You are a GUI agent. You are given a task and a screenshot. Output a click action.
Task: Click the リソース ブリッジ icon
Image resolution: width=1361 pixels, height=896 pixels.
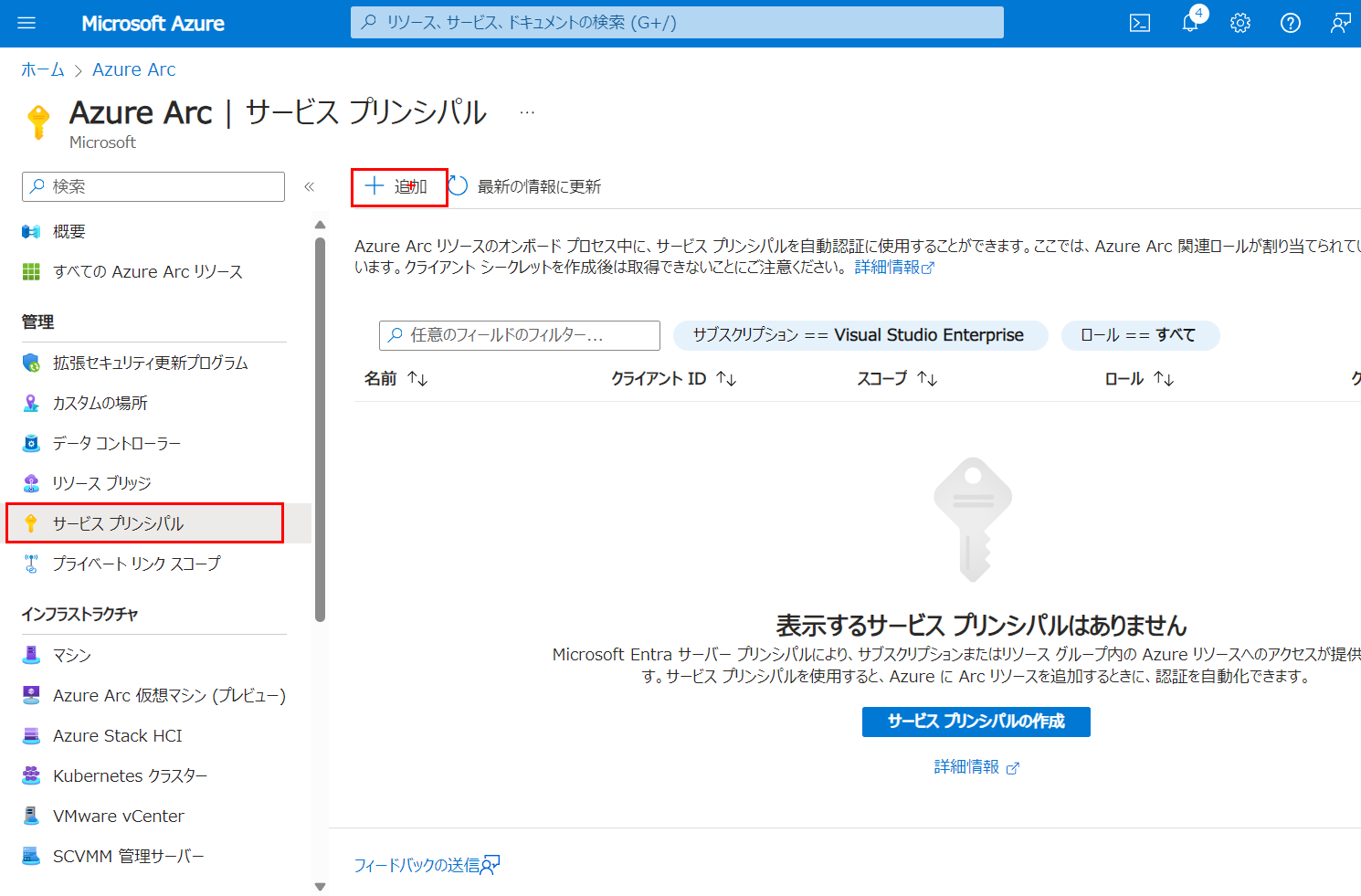click(31, 484)
